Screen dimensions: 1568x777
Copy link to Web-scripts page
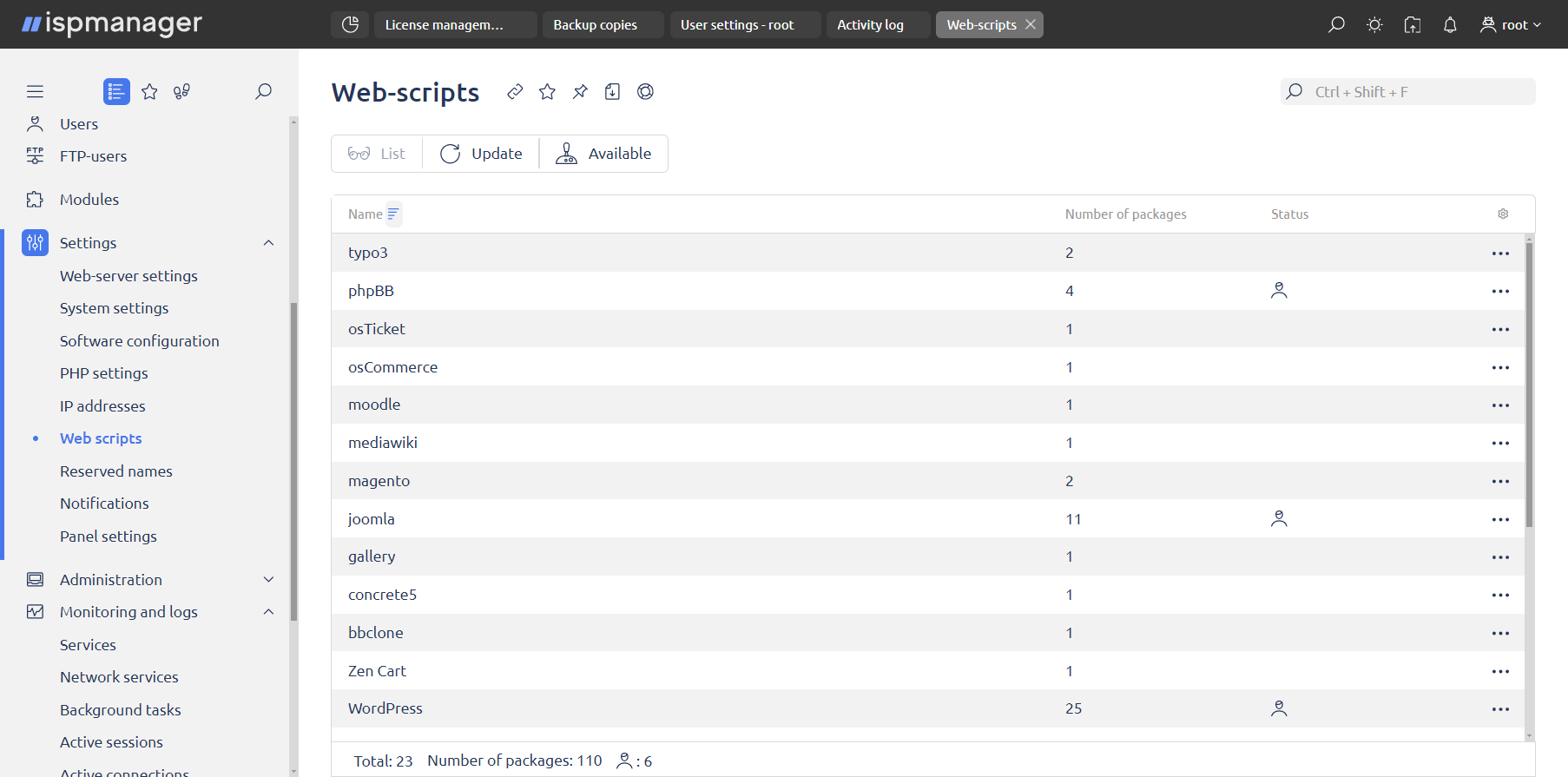[515, 92]
